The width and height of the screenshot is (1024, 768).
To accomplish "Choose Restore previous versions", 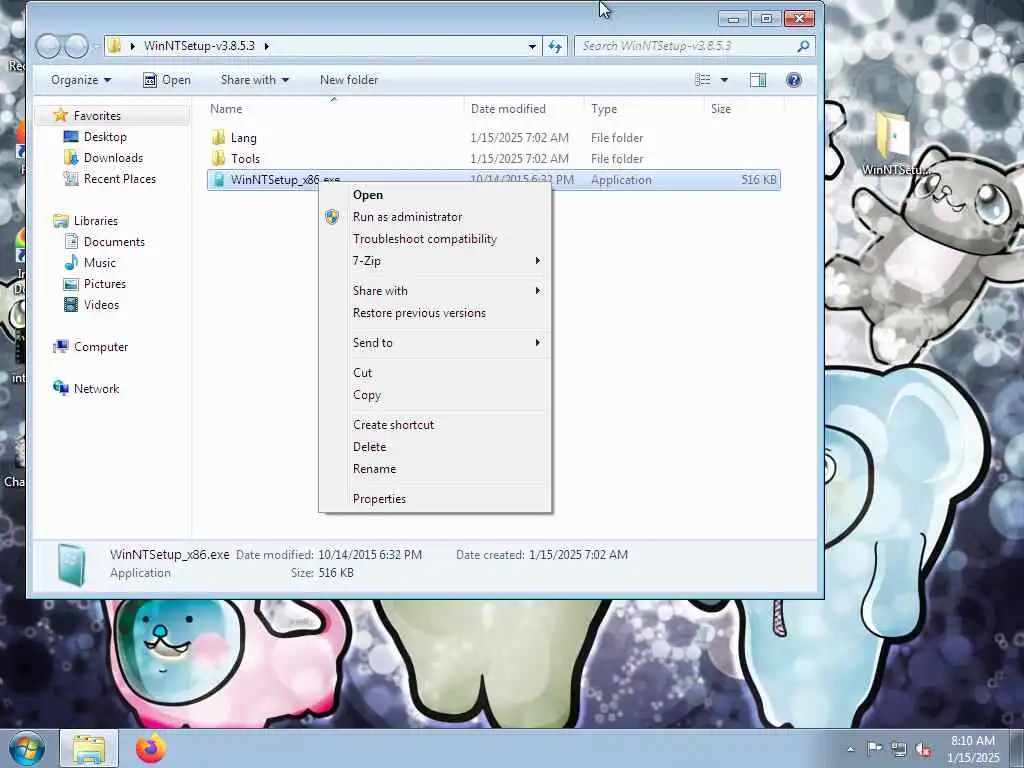I will tap(436, 313).
